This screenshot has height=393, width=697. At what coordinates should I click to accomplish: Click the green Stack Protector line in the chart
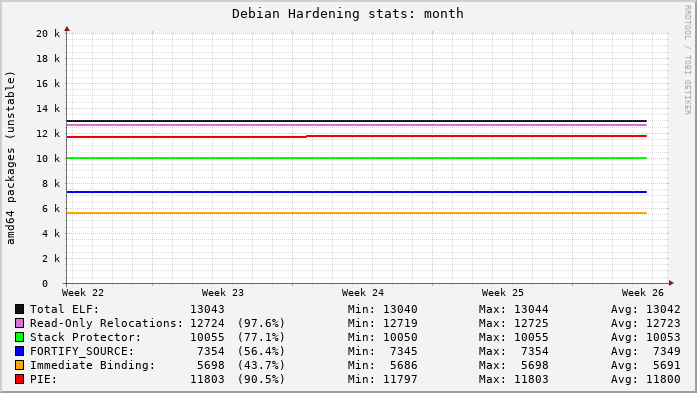point(357,158)
